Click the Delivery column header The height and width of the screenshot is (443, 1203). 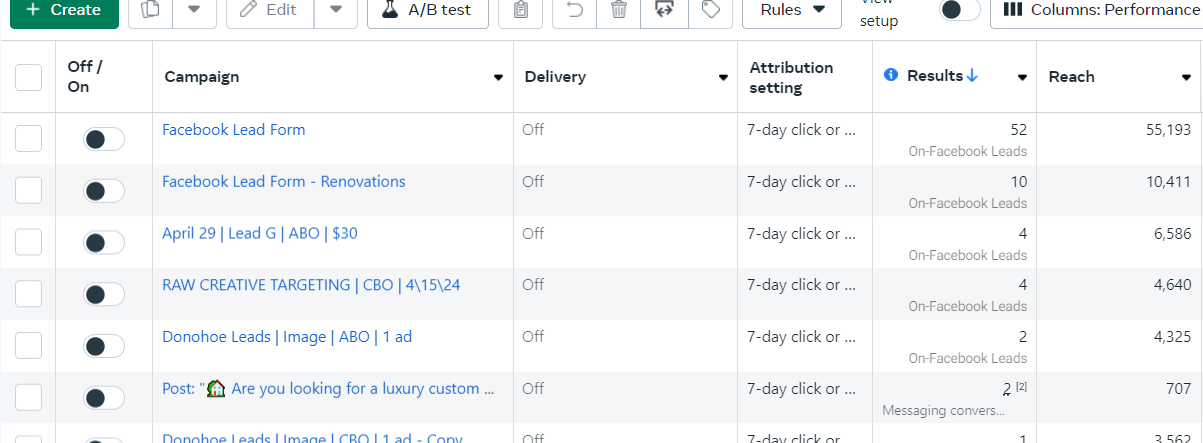tap(555, 77)
